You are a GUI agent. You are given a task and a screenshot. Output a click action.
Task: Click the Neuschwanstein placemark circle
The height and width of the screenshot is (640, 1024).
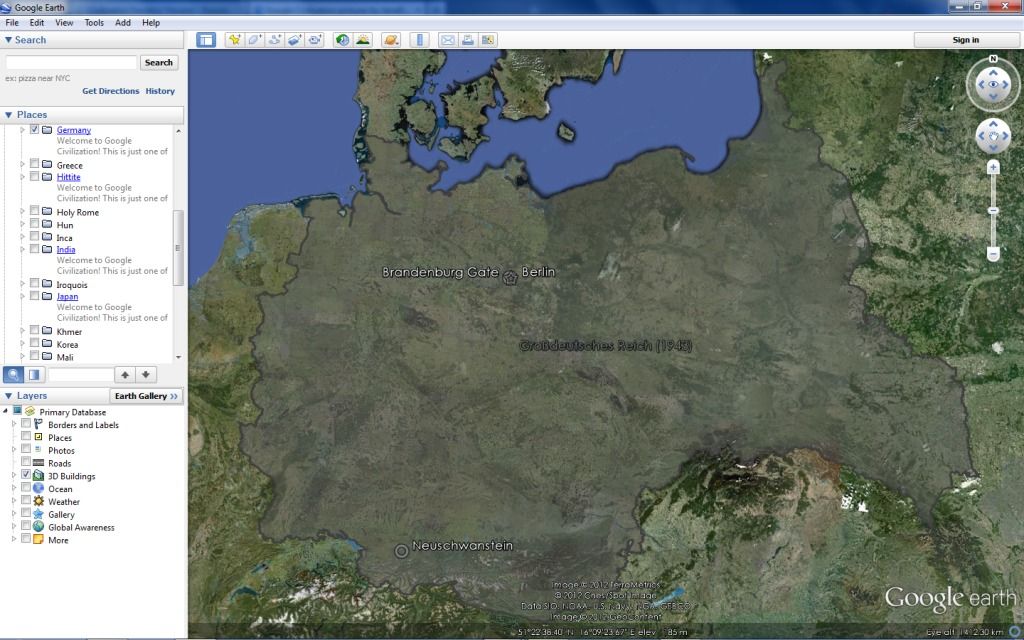(402, 551)
